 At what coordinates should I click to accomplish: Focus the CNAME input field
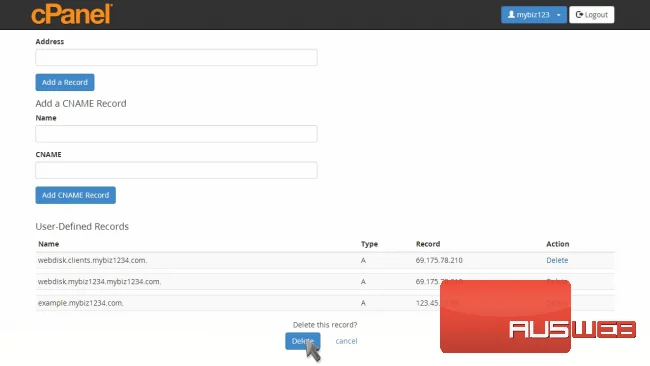coord(176,170)
